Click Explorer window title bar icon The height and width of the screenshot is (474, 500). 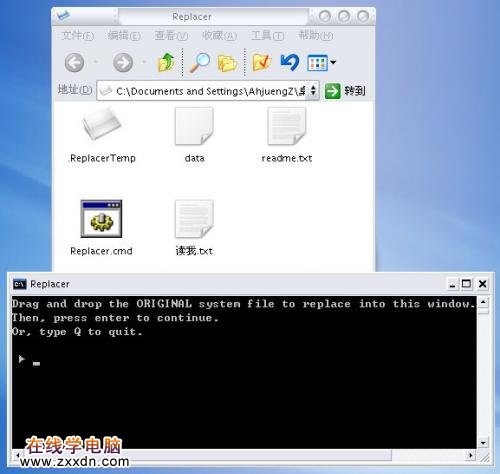(x=63, y=16)
